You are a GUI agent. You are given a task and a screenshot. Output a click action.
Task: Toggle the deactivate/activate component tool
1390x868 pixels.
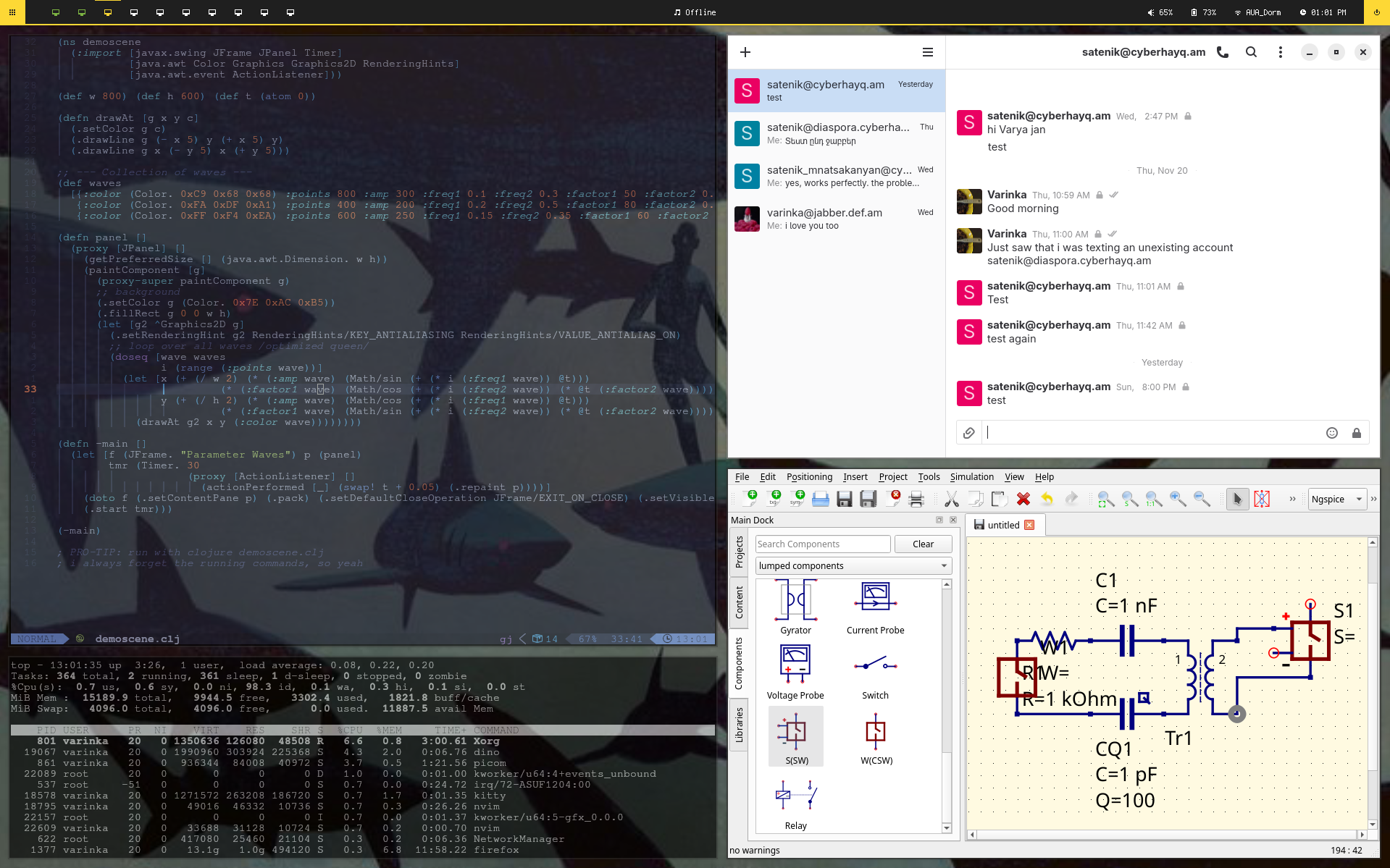1262,499
